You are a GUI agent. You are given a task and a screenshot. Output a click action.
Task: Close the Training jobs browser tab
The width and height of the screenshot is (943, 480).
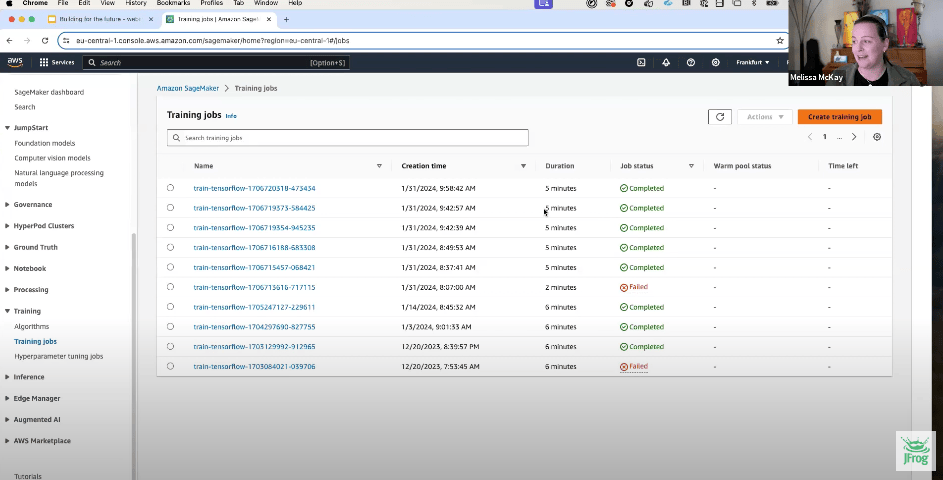[269, 19]
